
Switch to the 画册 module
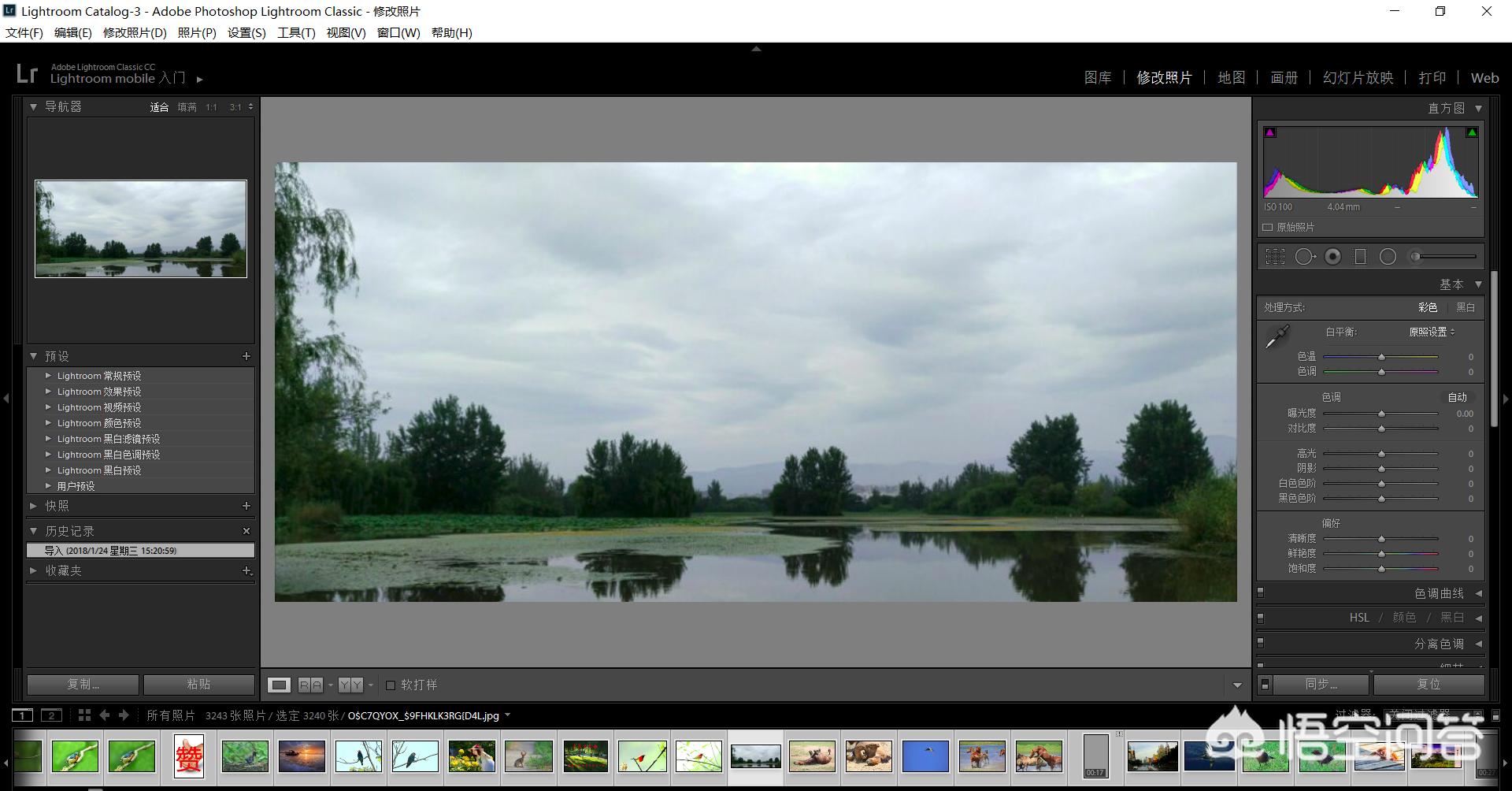click(1284, 78)
